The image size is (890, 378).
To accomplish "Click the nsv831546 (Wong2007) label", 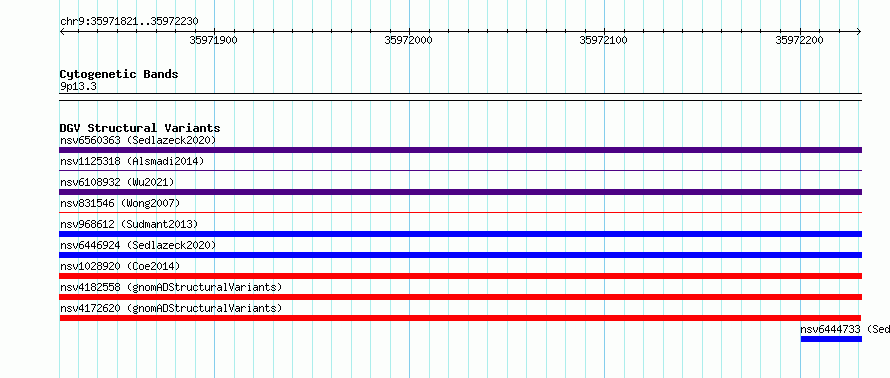I will (x=120, y=203).
